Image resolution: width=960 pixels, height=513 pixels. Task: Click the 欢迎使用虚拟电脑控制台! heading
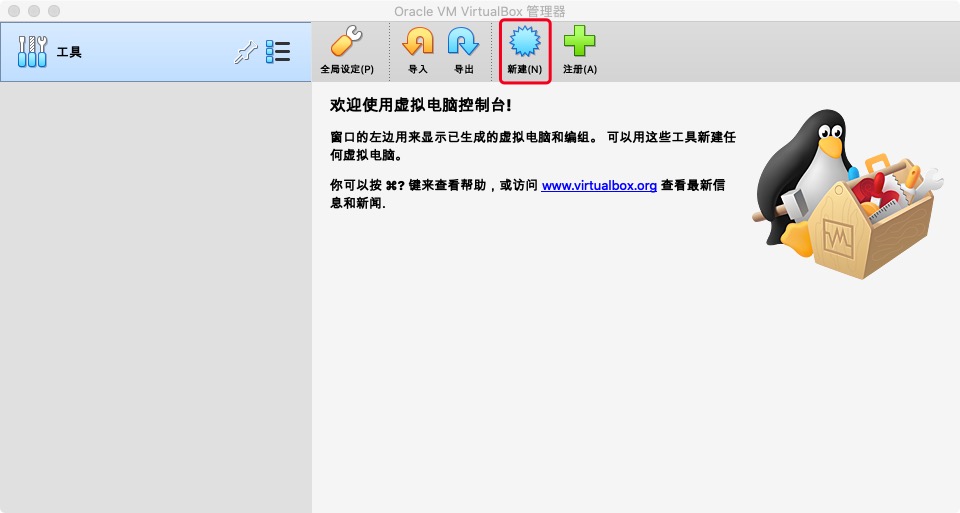(x=420, y=105)
